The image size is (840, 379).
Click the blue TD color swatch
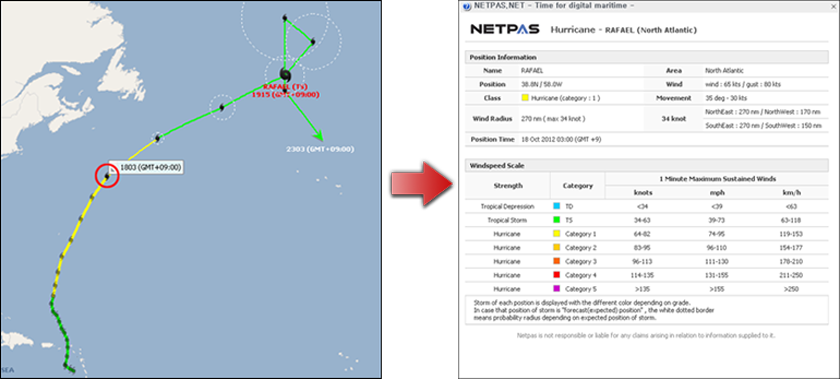(557, 206)
